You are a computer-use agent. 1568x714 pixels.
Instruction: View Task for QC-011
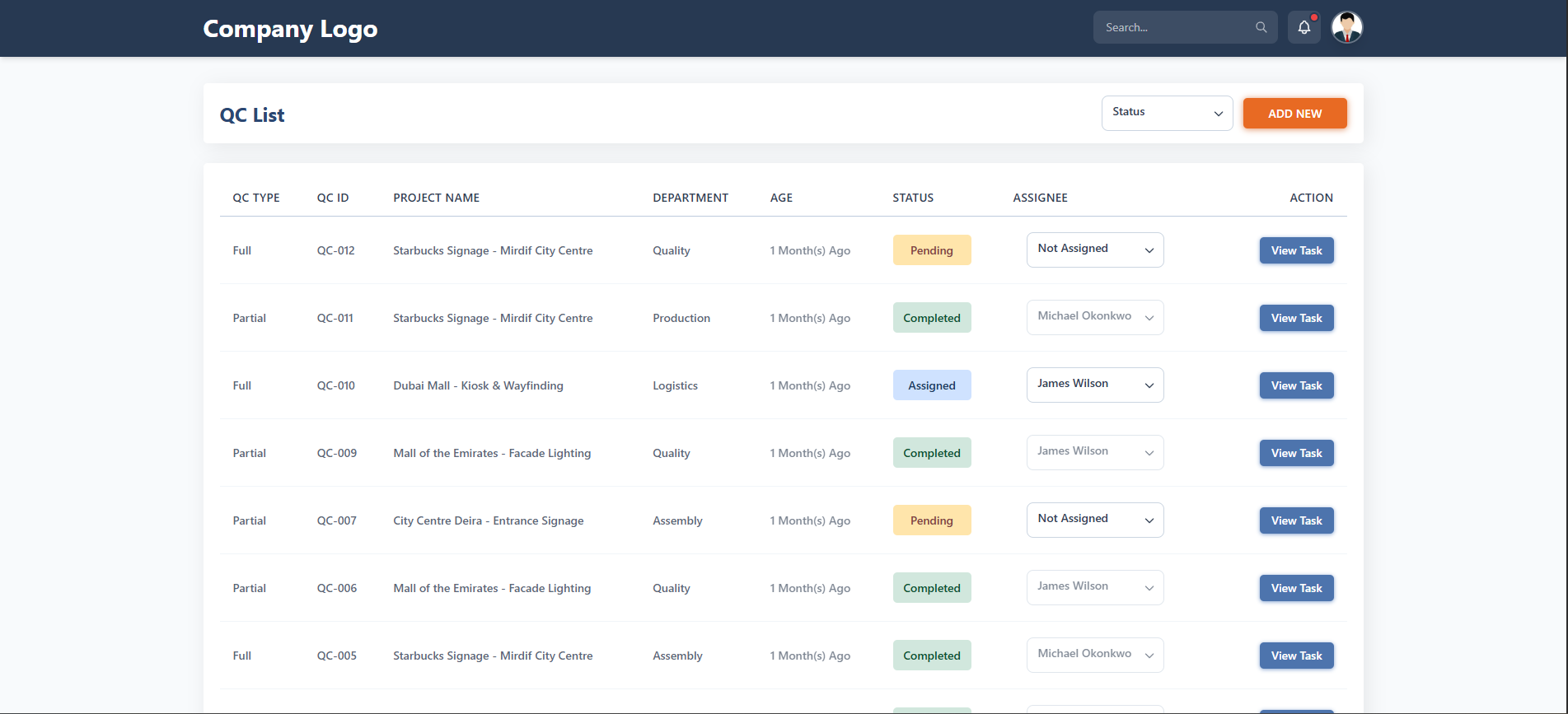[1296, 318]
